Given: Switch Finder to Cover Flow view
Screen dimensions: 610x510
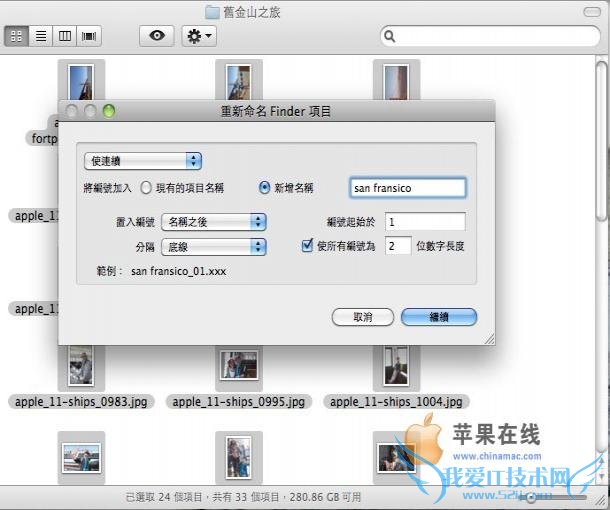Looking at the screenshot, I should 89,36.
